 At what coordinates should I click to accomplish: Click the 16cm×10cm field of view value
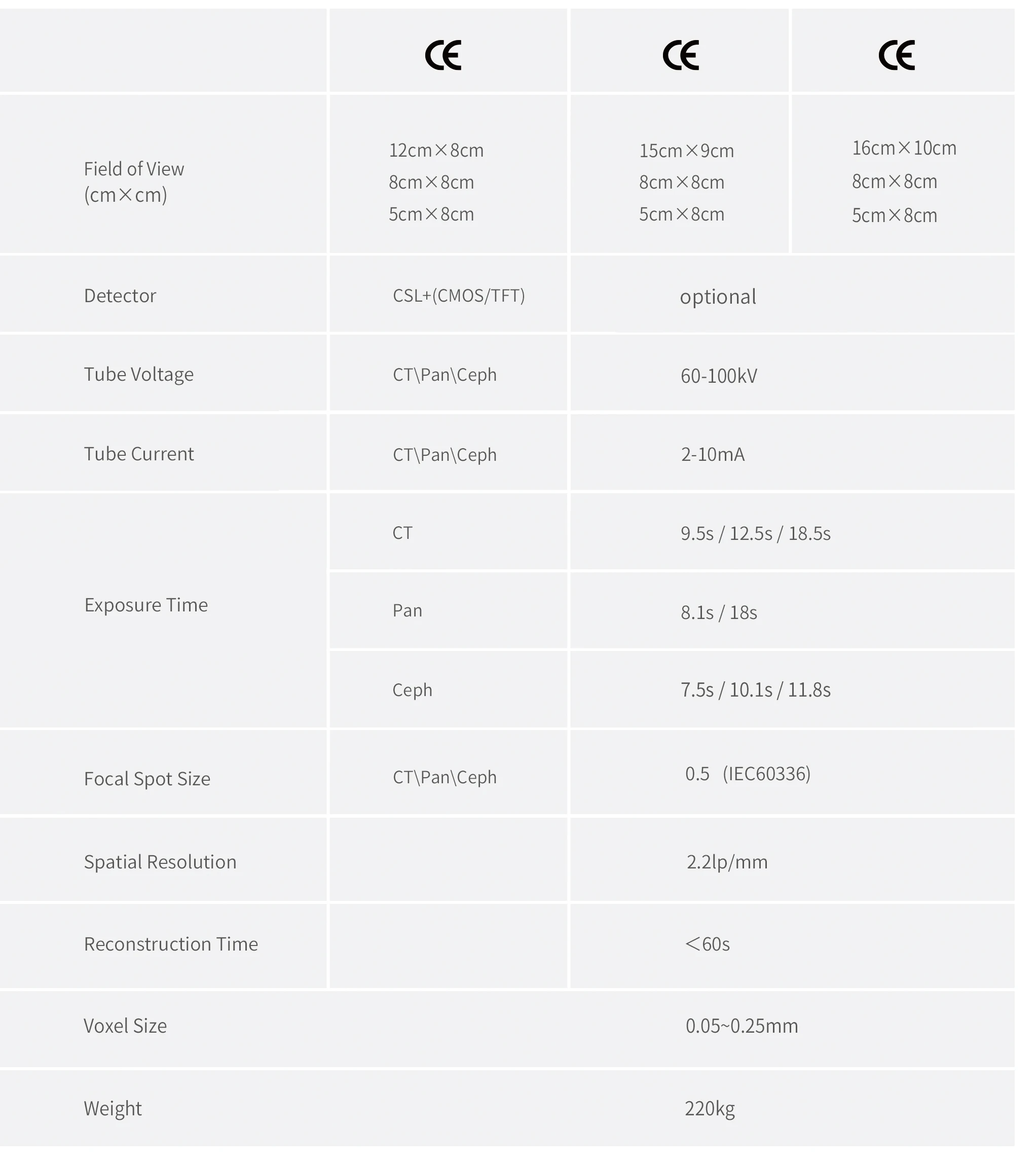point(904,148)
